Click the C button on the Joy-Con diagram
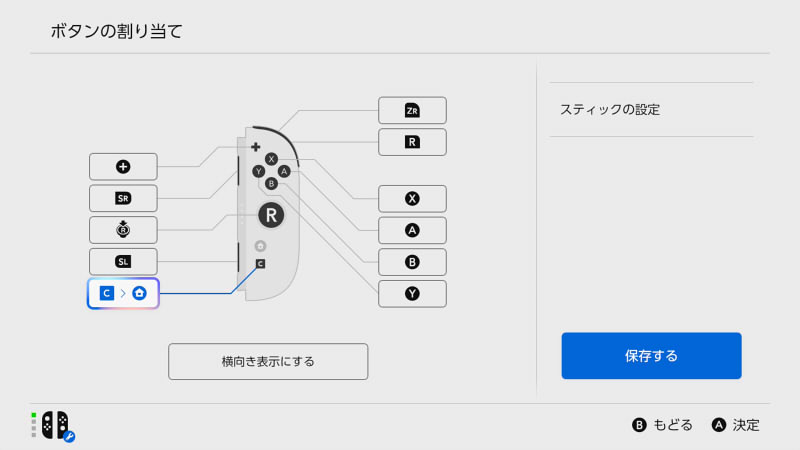This screenshot has height=450, width=800. coord(260,264)
